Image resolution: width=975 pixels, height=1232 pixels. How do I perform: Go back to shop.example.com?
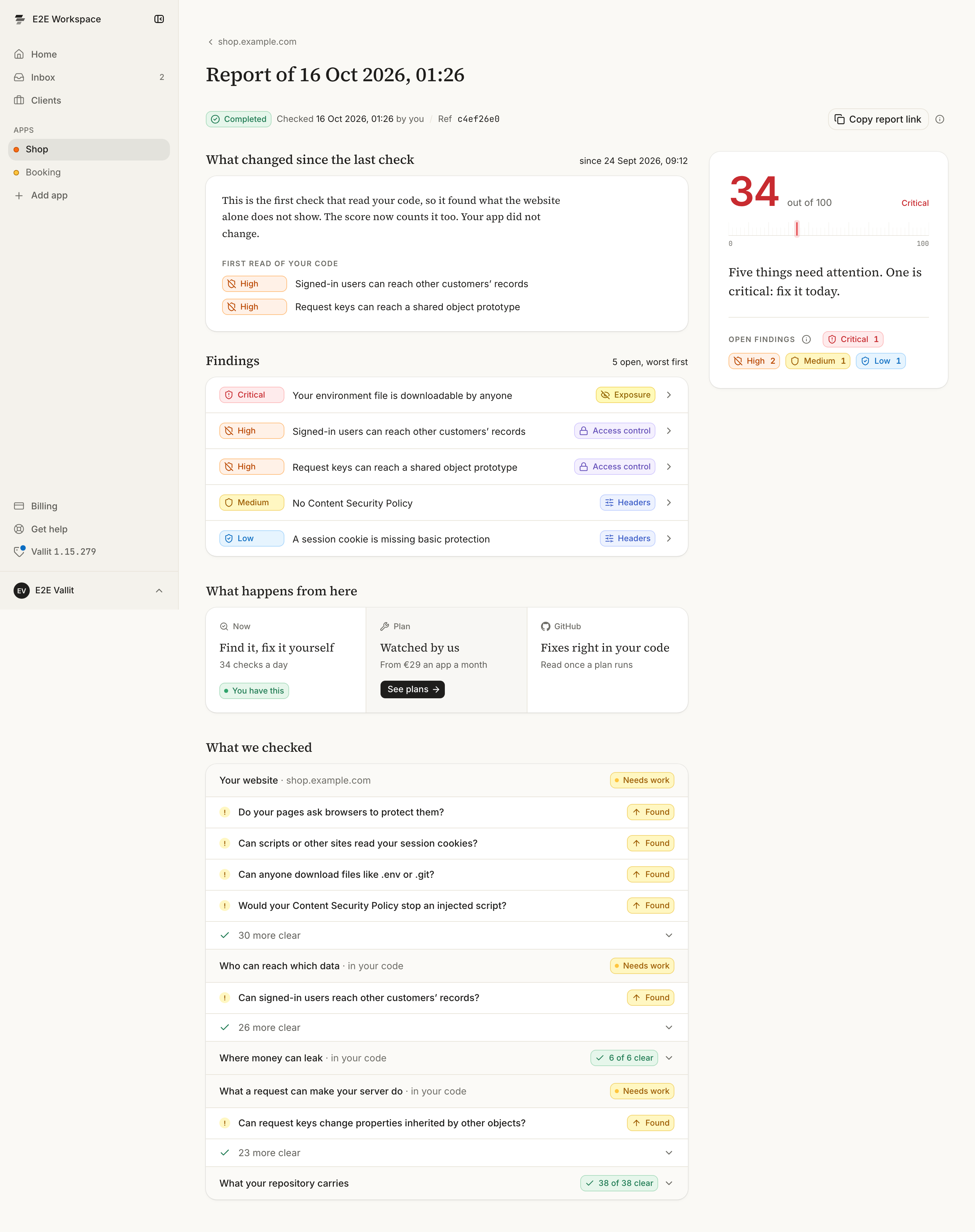[x=252, y=42]
